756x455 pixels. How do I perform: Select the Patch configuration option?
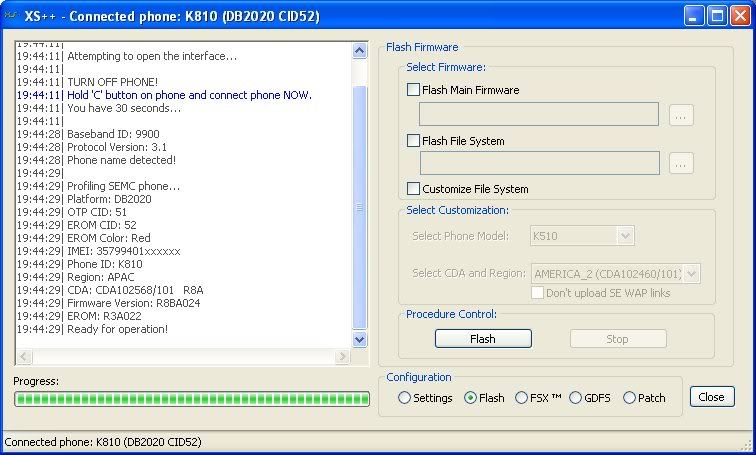coord(629,398)
